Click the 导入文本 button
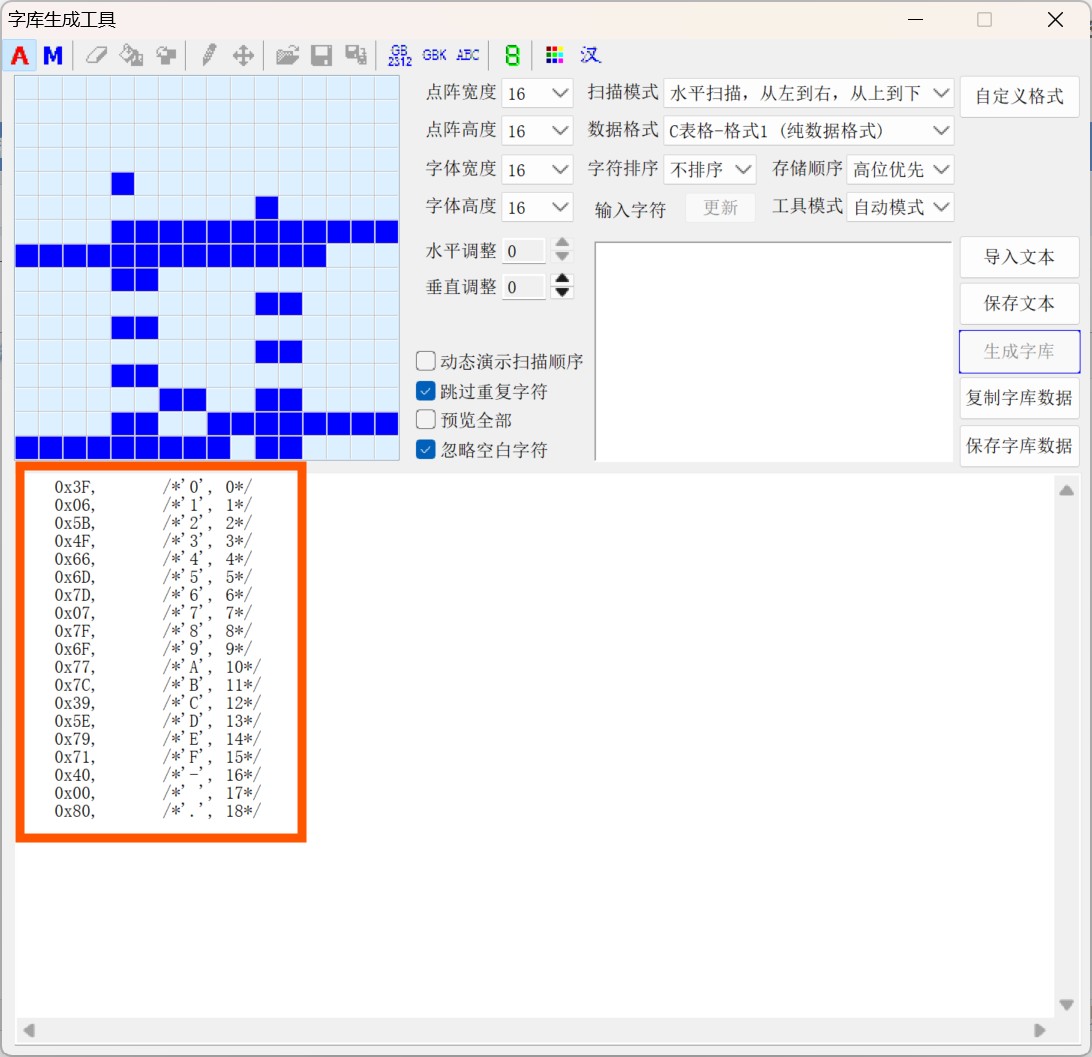Screen dimensions: 1092x1057 pyautogui.click(x=1019, y=257)
